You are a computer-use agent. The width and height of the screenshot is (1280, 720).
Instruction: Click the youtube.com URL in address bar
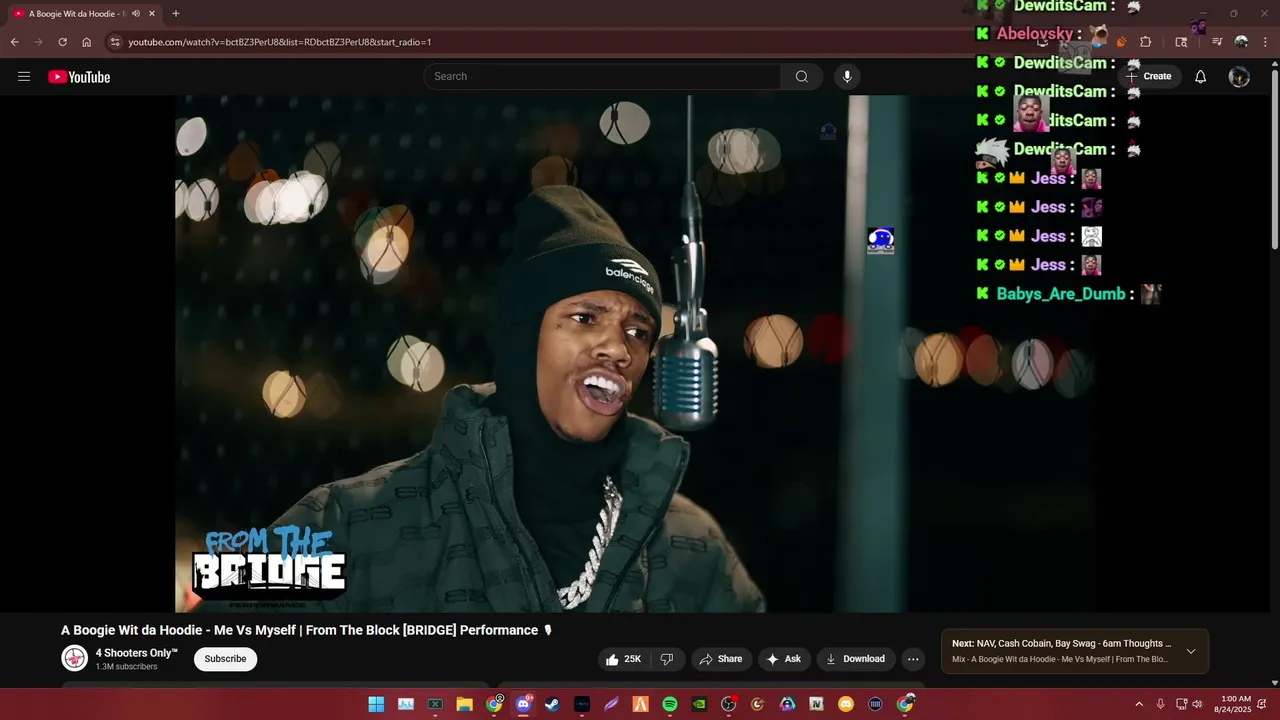(x=280, y=42)
